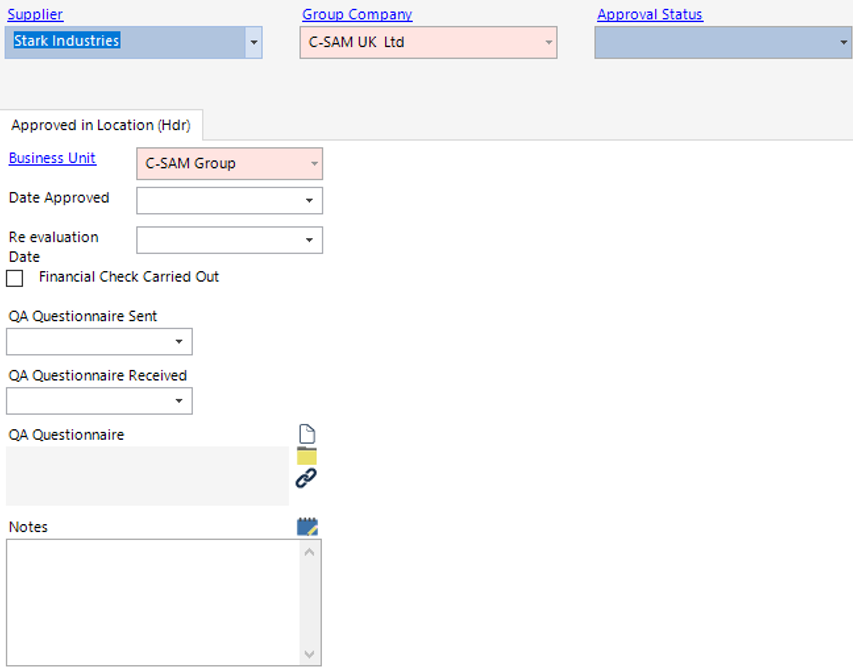
Task: Select the Approved in Location (Hdr) tab
Action: tap(101, 125)
